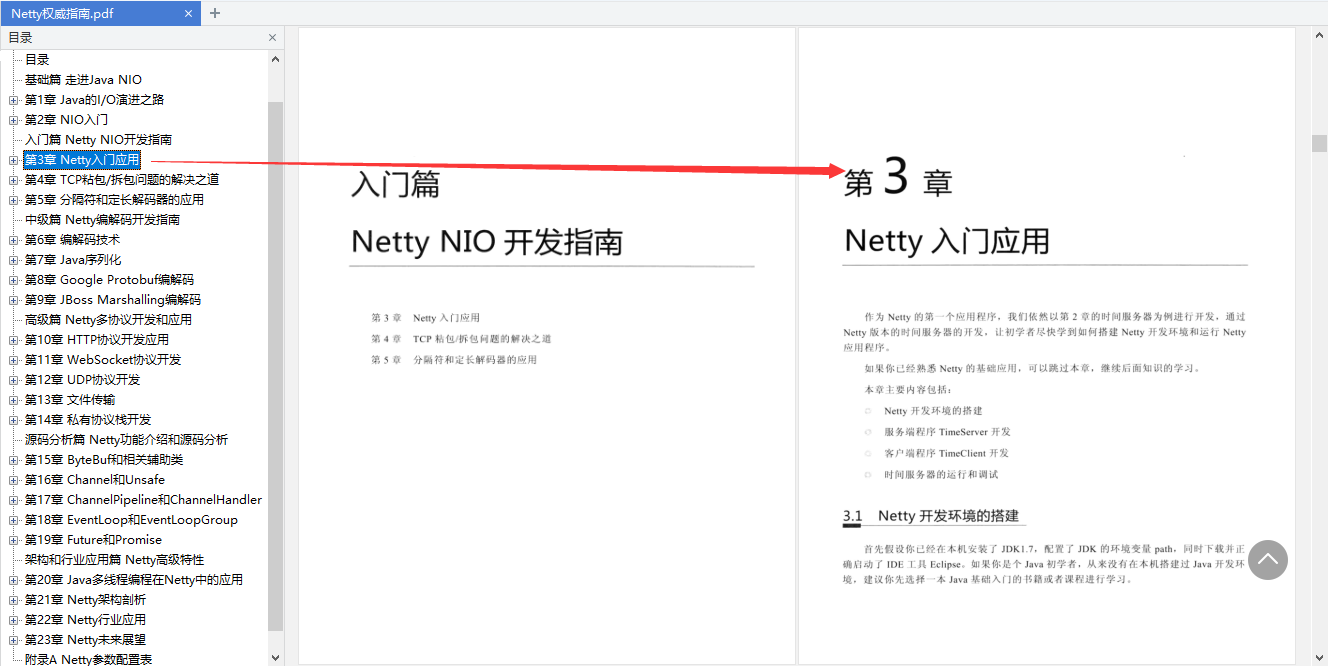Expand 第16章 Channel和Unsafe node
Image resolution: width=1328 pixels, height=666 pixels.
[13, 480]
